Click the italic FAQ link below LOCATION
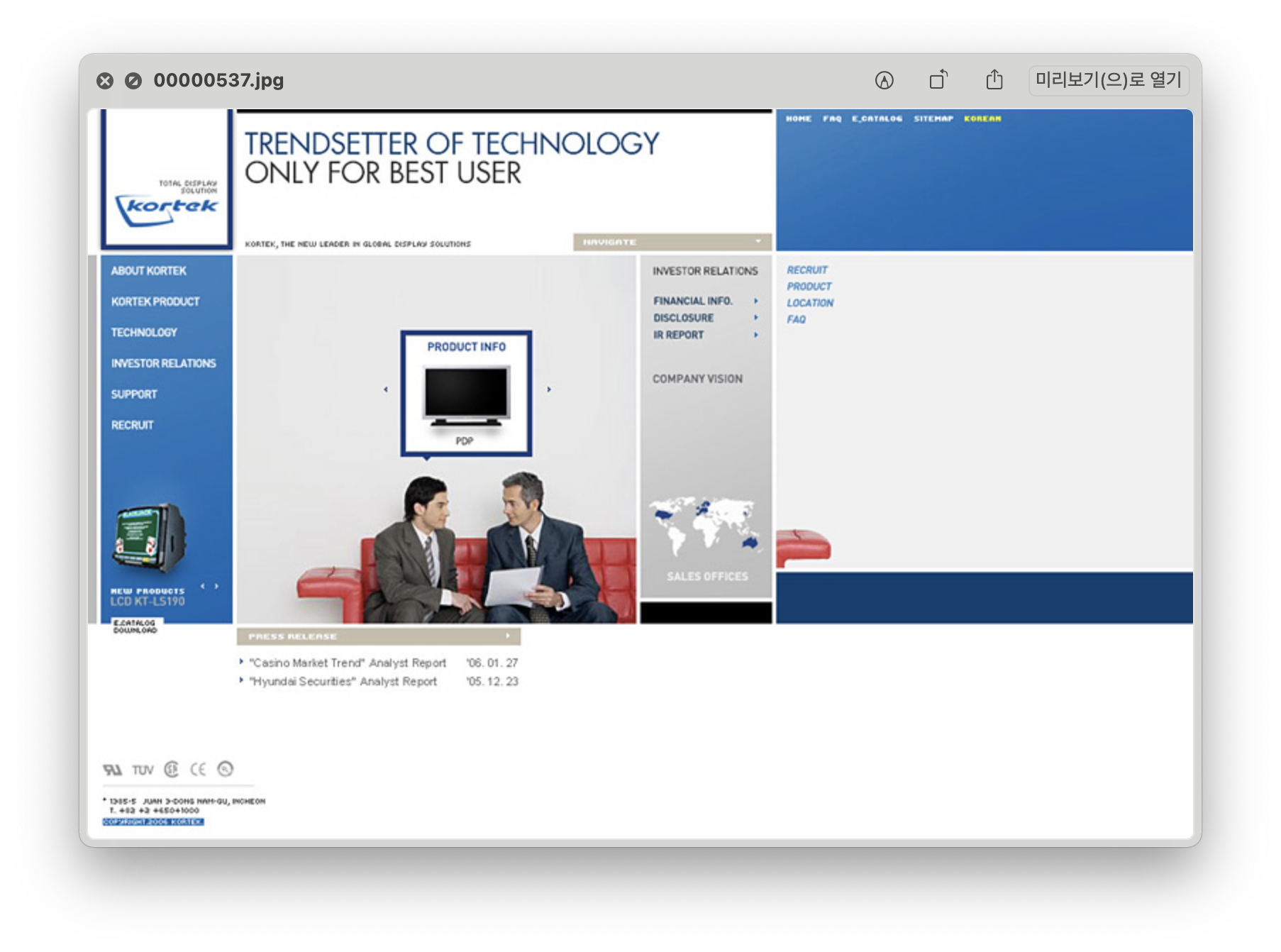The image size is (1281, 952). tap(796, 319)
